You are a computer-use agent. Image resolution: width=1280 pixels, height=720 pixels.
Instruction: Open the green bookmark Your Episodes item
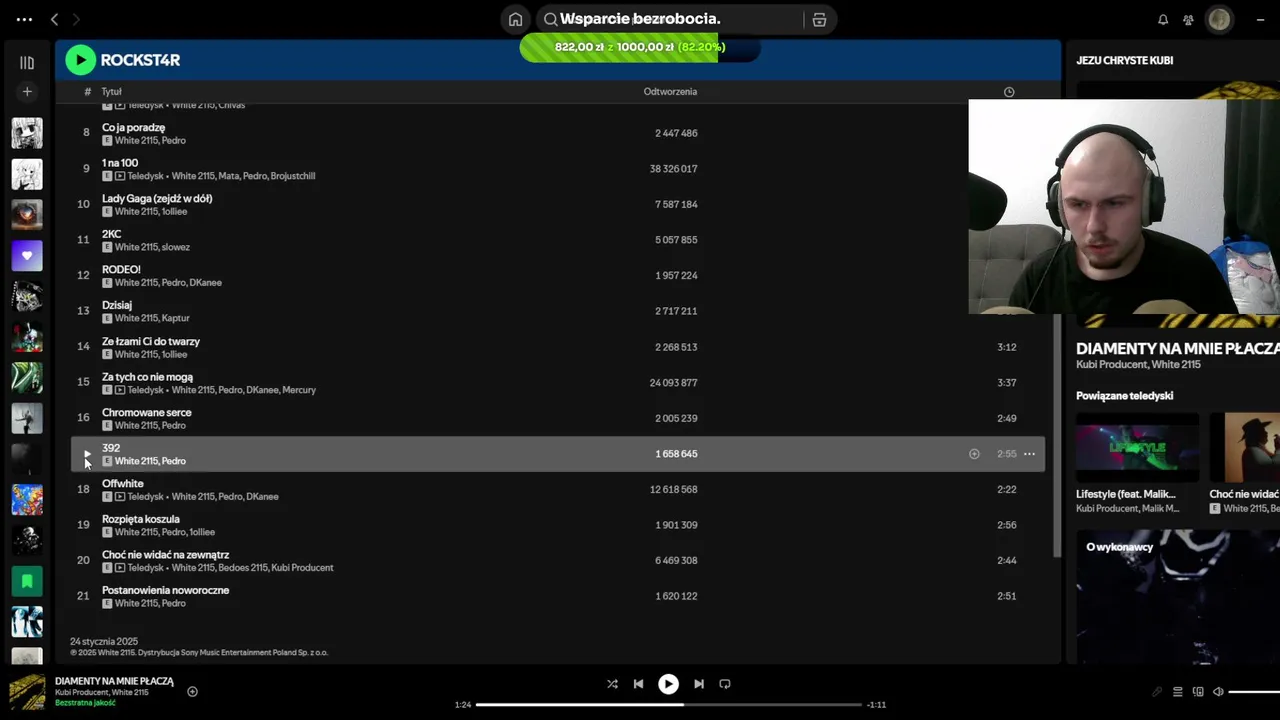click(x=27, y=580)
